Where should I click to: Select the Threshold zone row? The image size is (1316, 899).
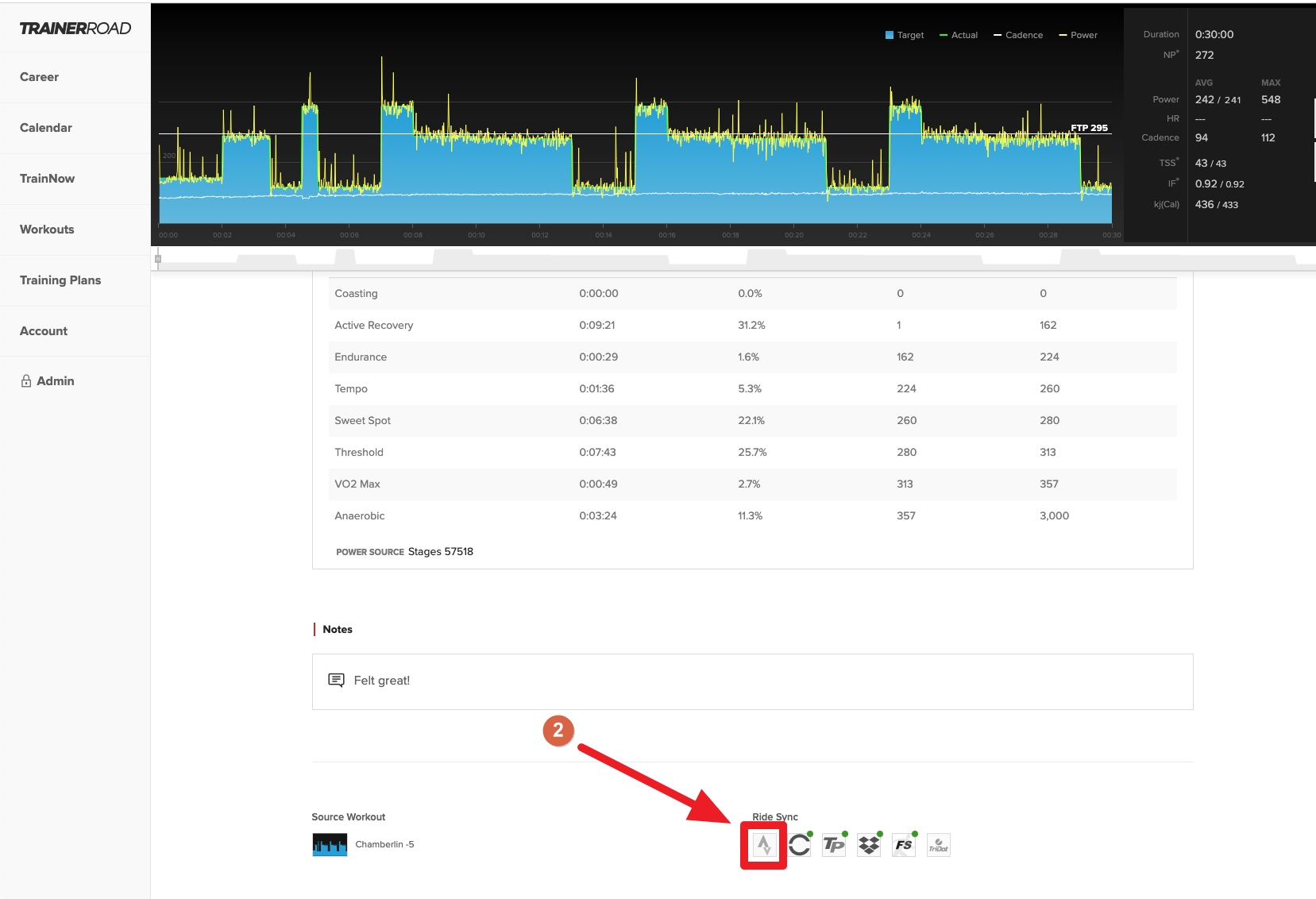752,452
